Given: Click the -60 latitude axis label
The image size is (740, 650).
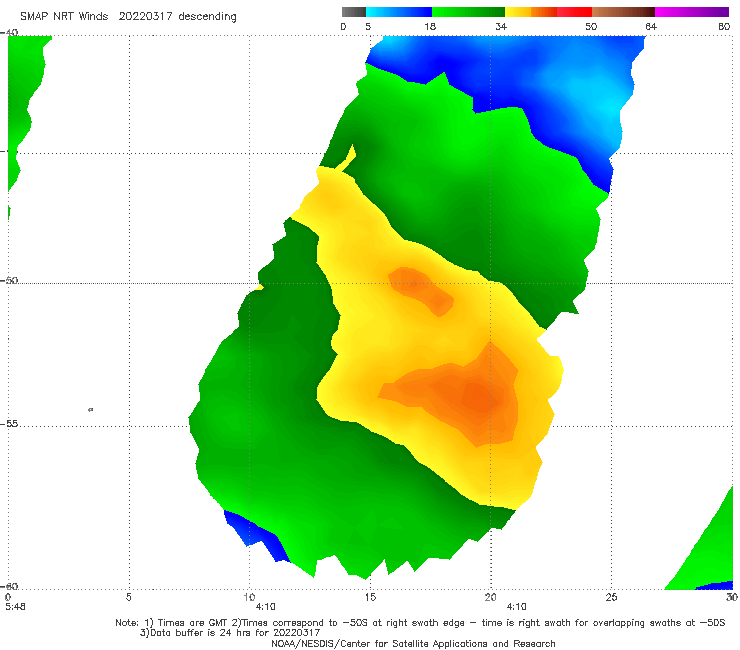Looking at the screenshot, I should pos(9,586).
